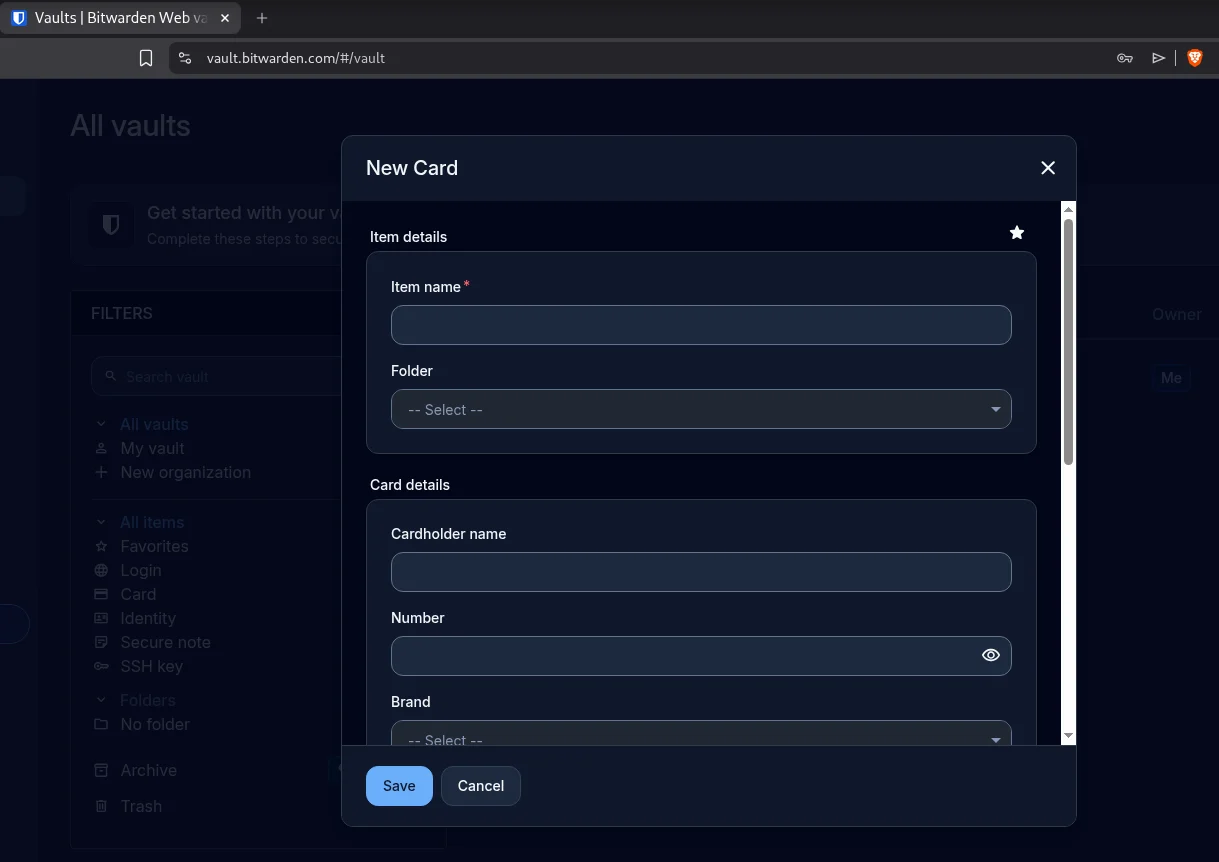The height and width of the screenshot is (862, 1219).
Task: Collapse the All vaults chevron
Action: tap(101, 424)
